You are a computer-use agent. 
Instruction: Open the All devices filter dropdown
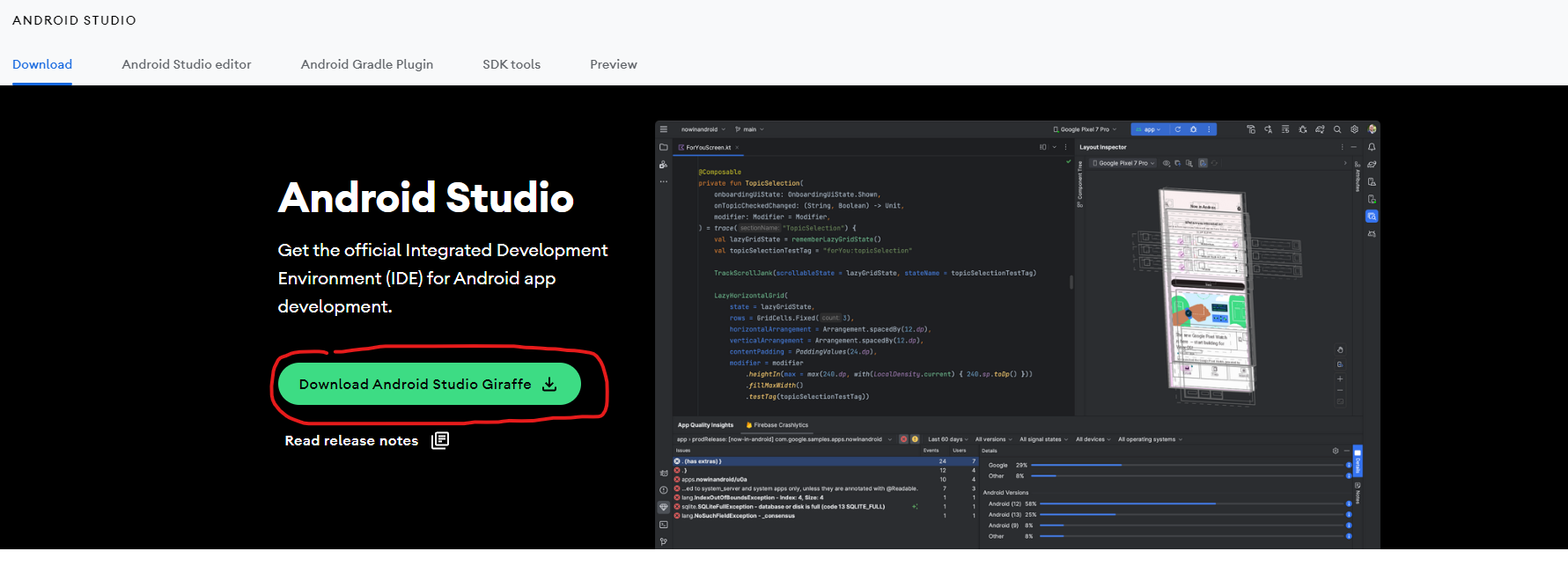[x=1093, y=439]
